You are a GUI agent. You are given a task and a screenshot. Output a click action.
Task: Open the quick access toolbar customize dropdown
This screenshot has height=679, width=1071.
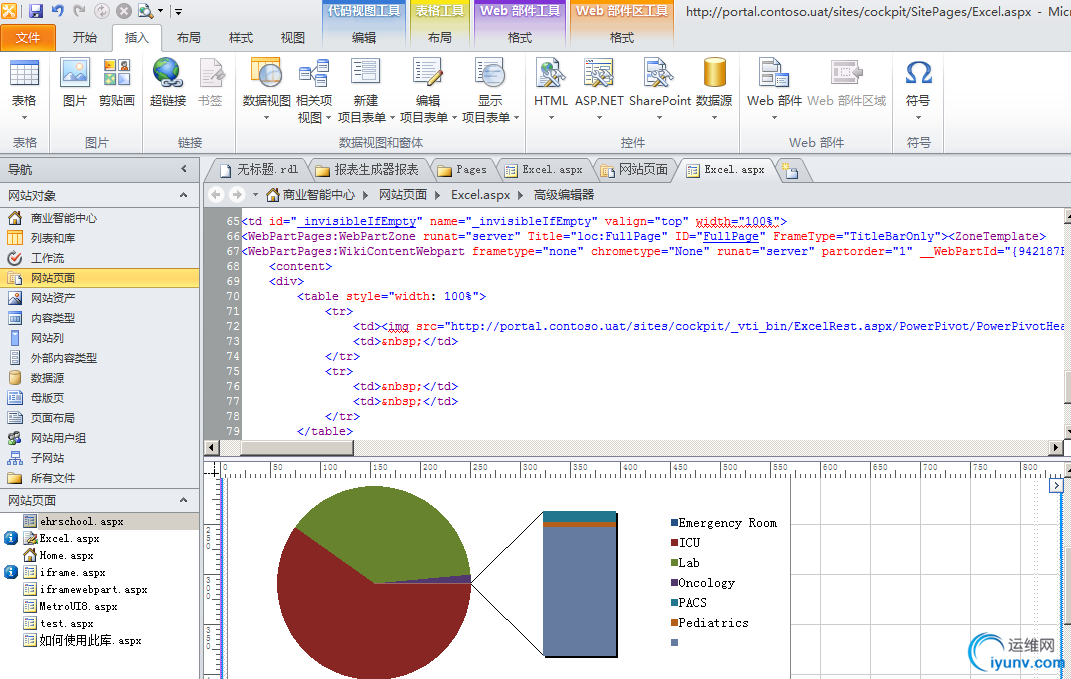point(178,12)
